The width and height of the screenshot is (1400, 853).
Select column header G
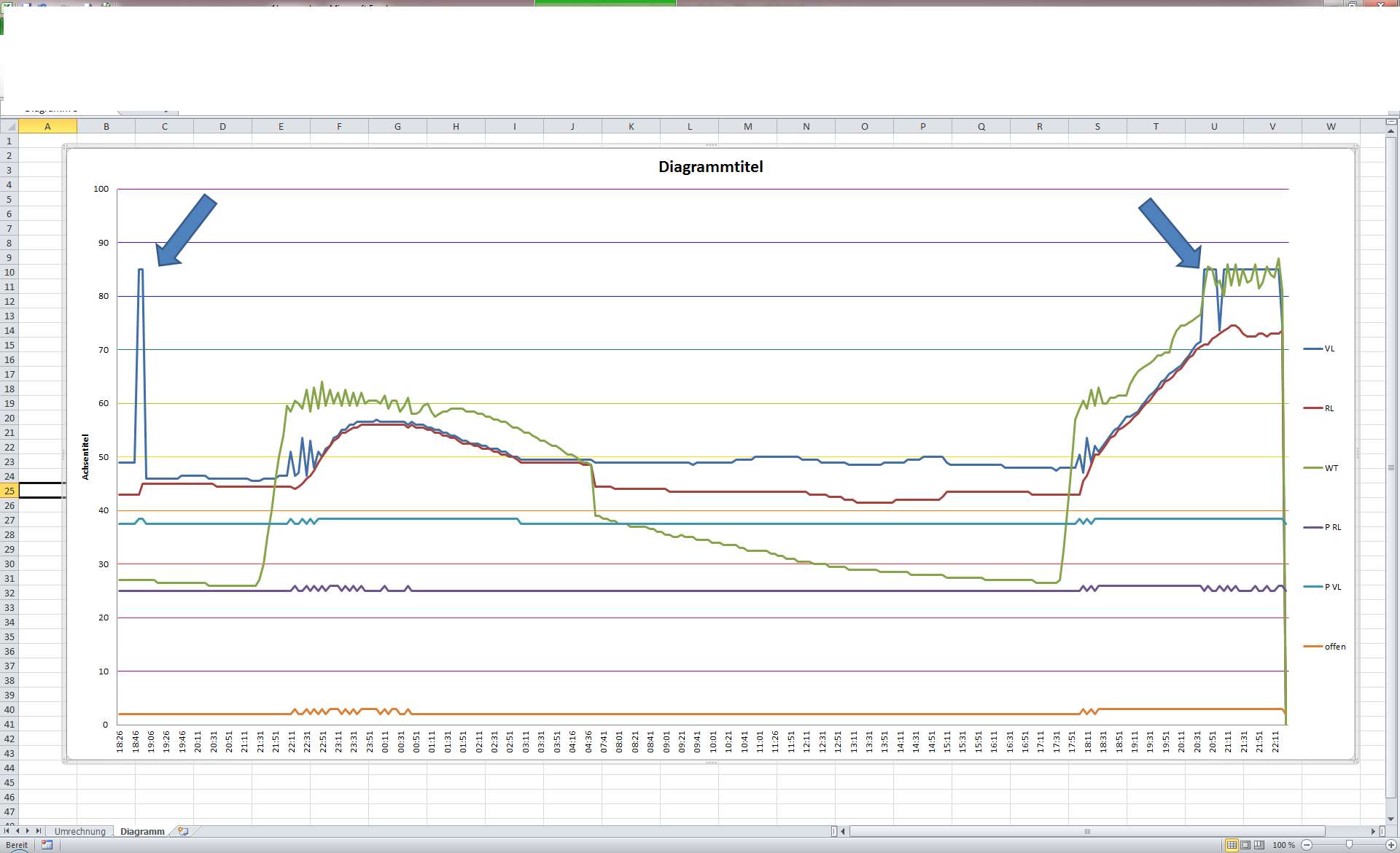[397, 127]
